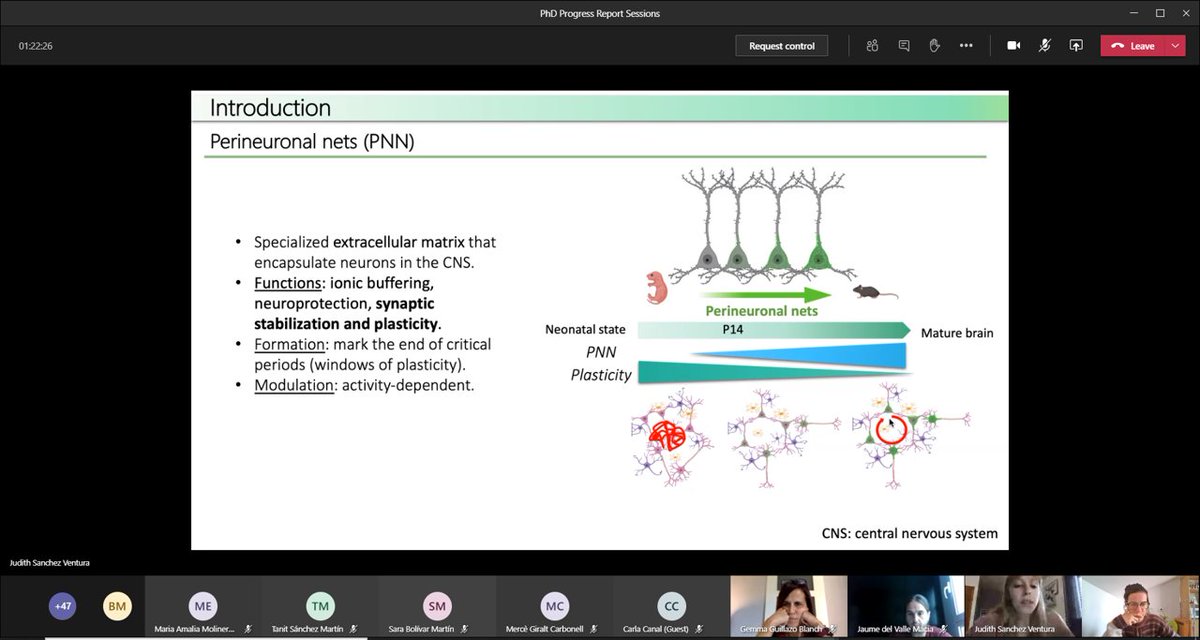Screen dimensions: 1200x640
Task: Show the +47 overflow participants
Action: 63,606
